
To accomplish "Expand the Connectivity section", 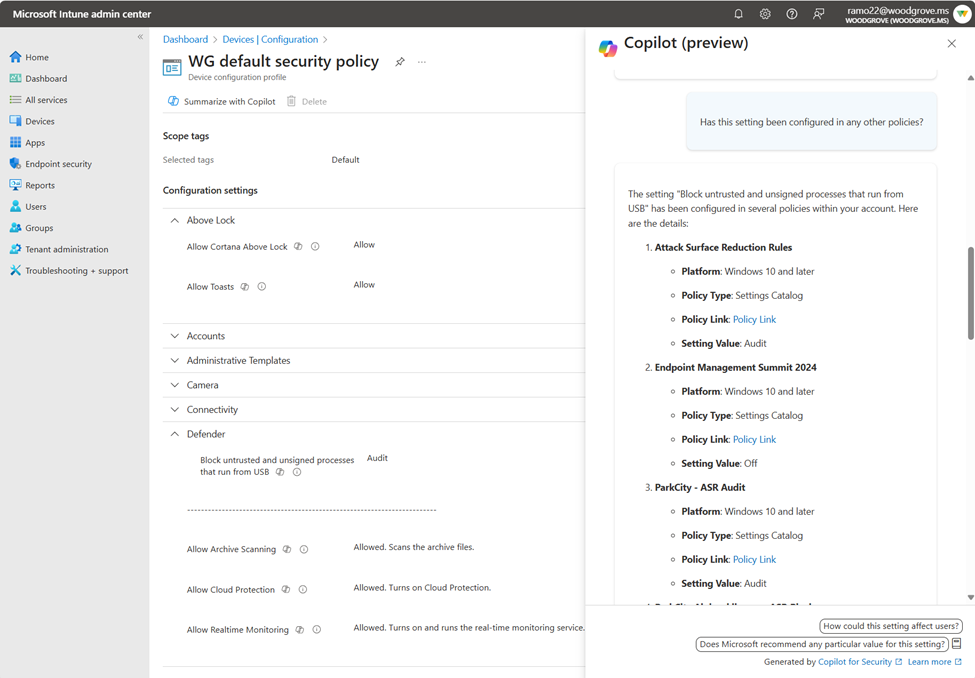I will click(175, 409).
